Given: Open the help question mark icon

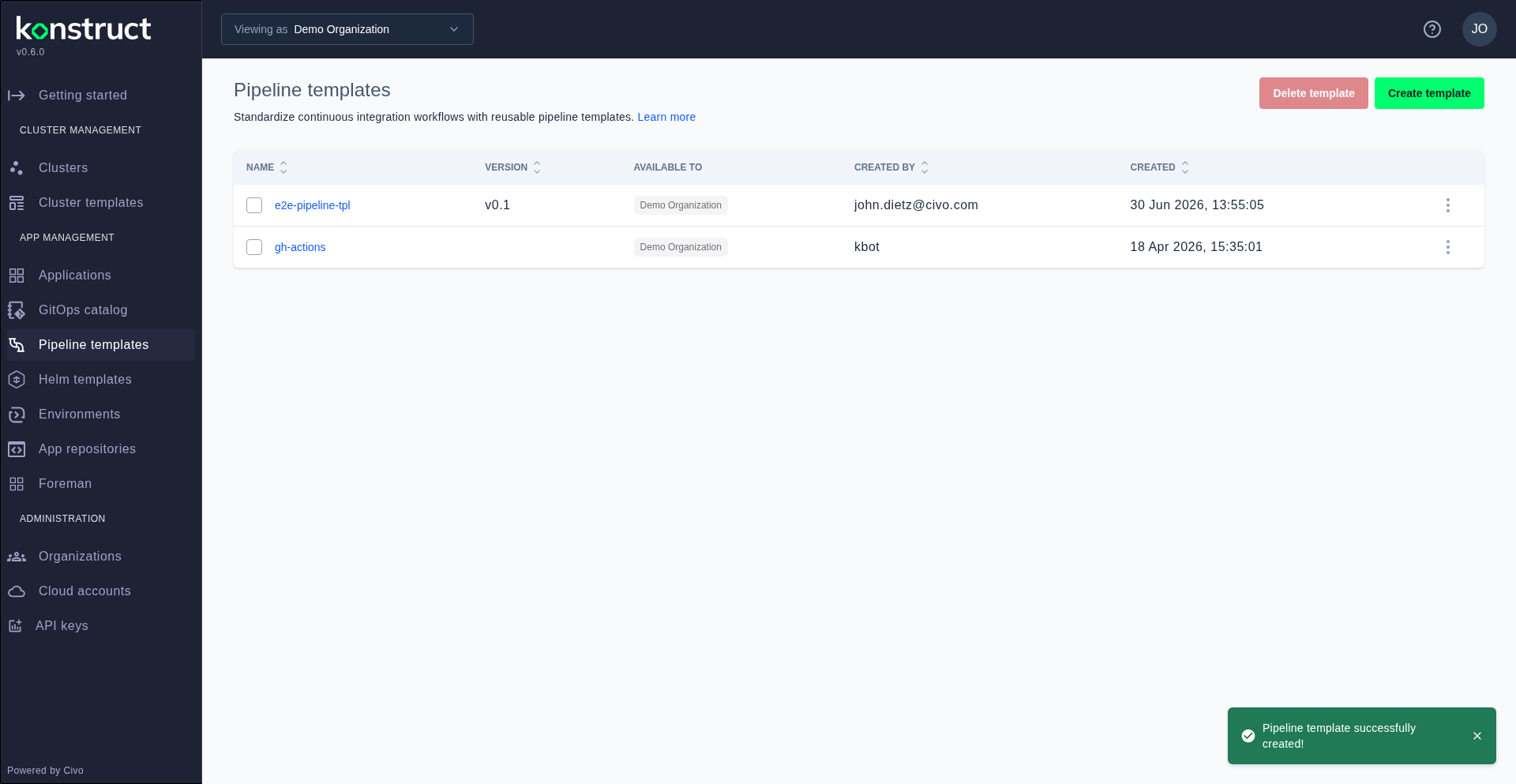Looking at the screenshot, I should click(1432, 29).
